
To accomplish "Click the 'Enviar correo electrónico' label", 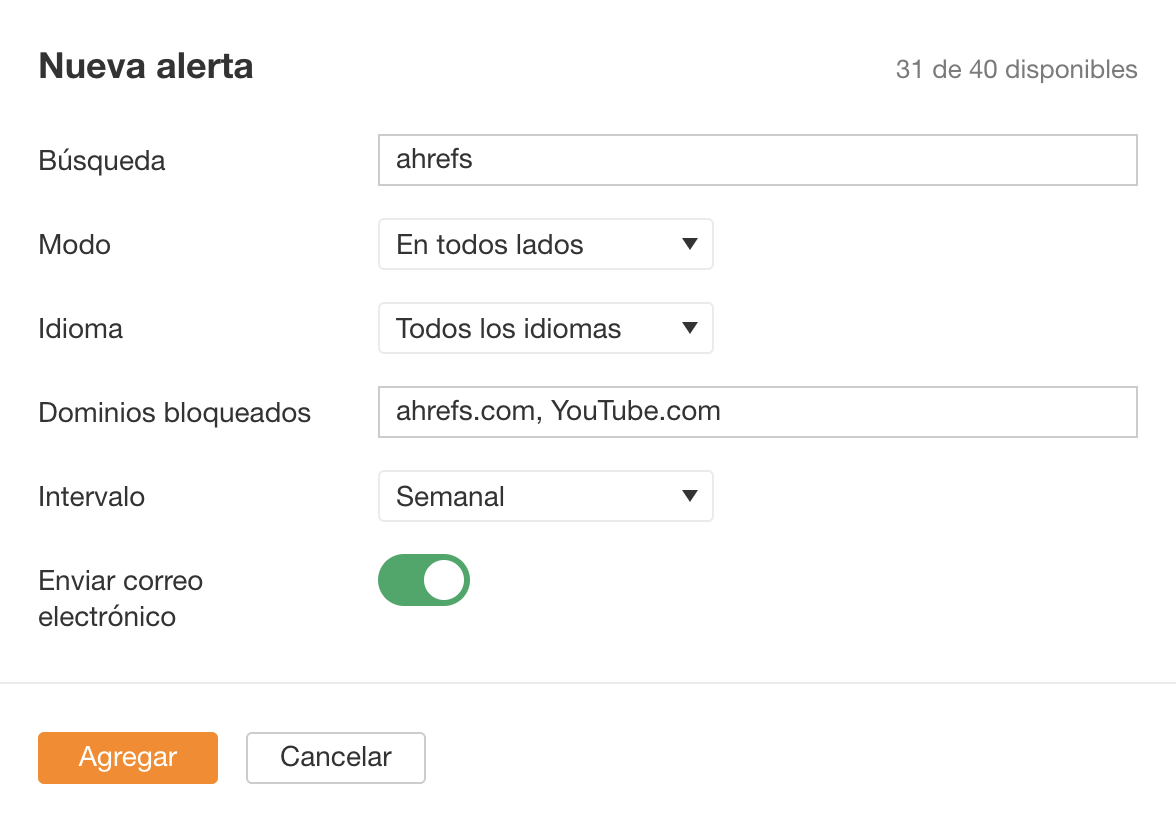I will (120, 598).
